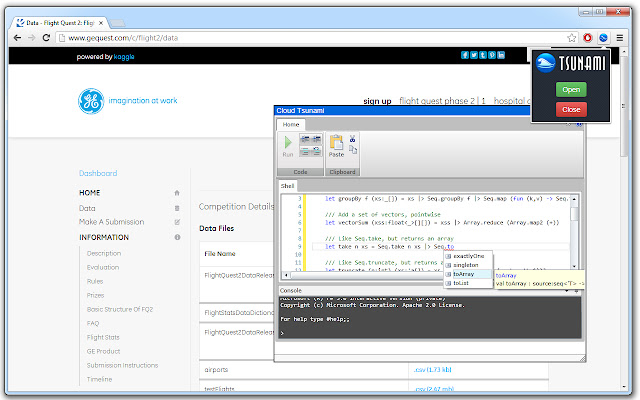Open a new browser tab
Screen dimensions: 640x400
pos(118,23)
